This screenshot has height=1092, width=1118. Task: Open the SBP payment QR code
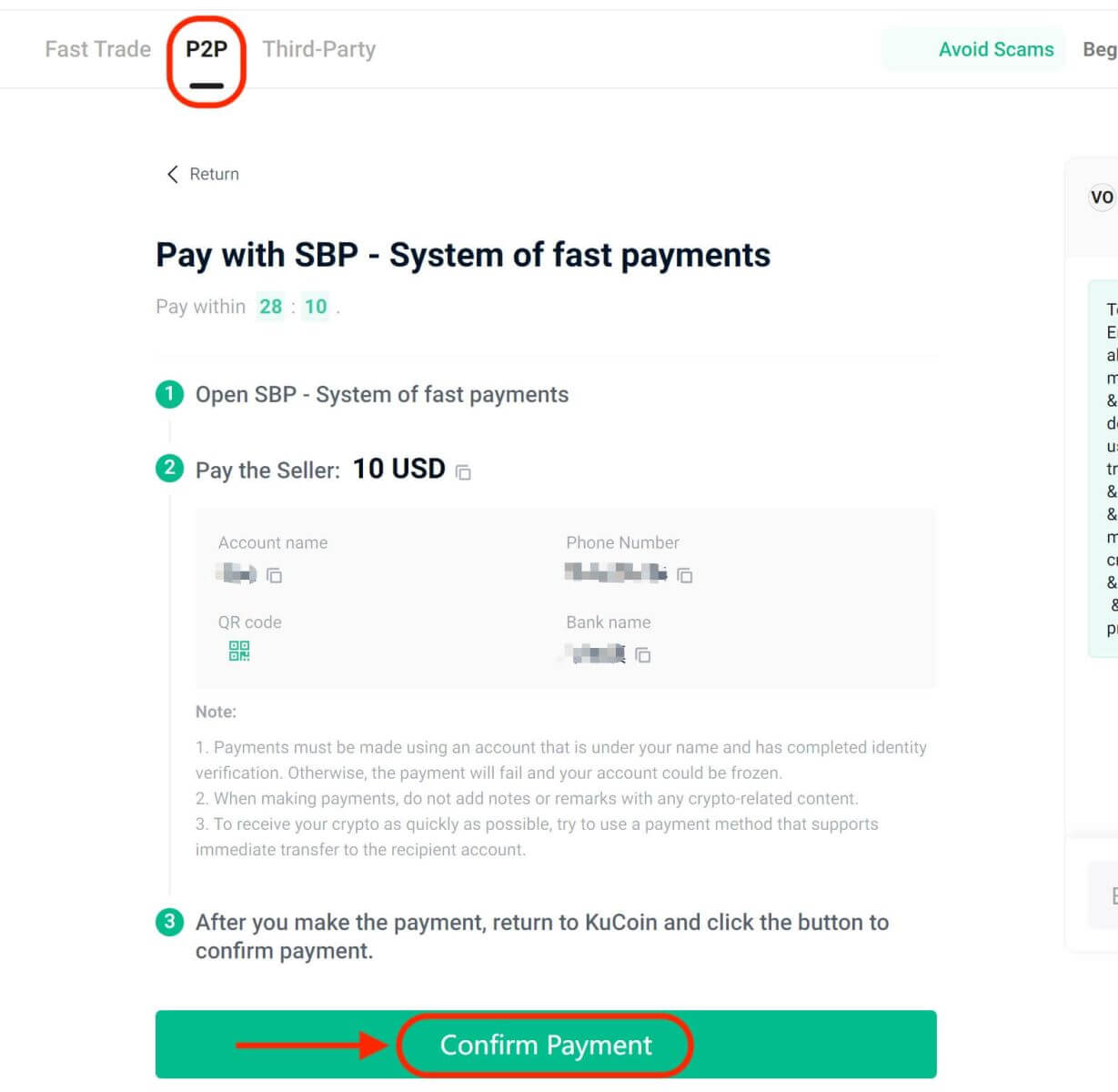[239, 651]
